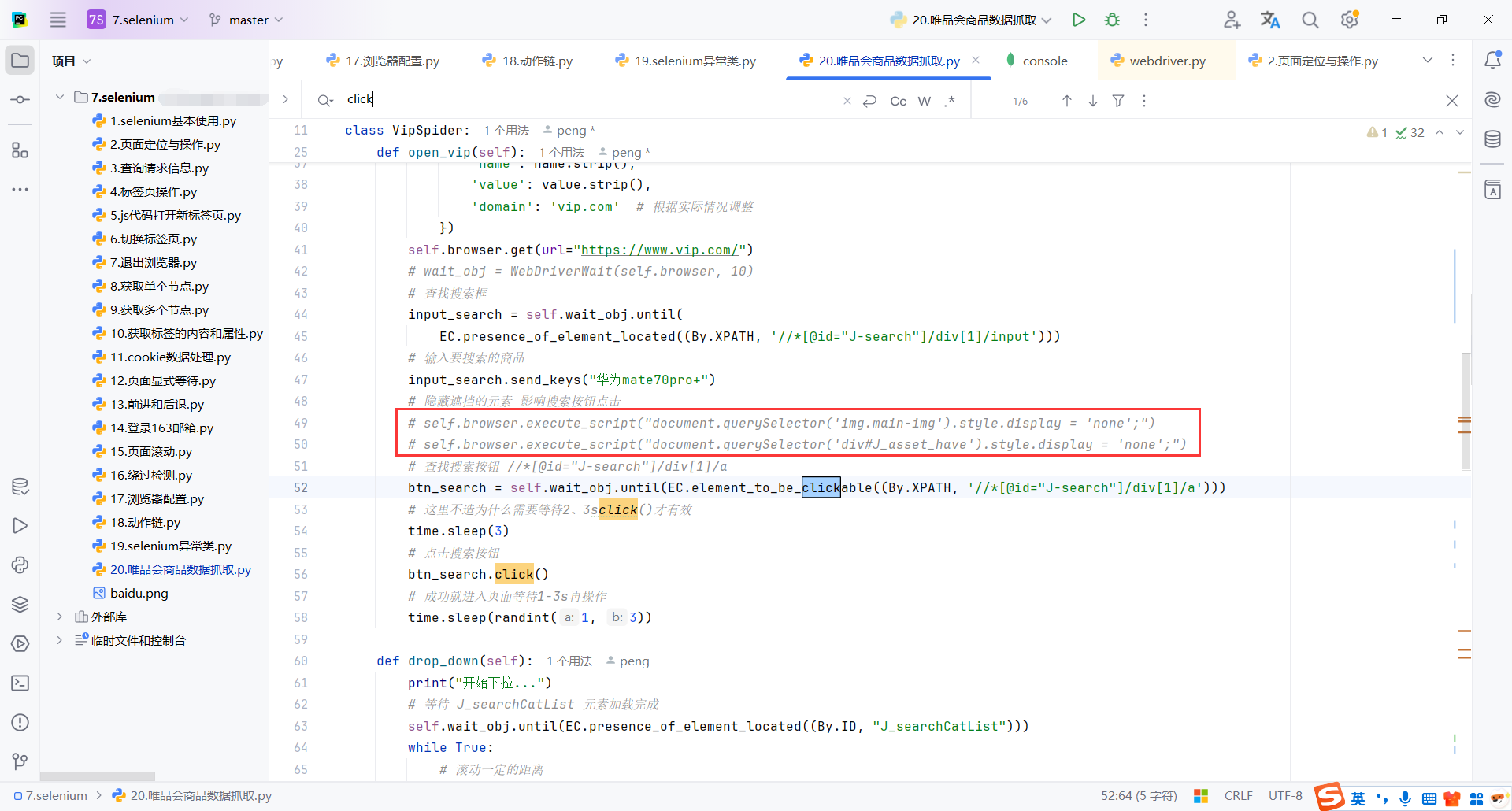Open run configuration selector dropdown
The width and height of the screenshot is (1512, 811).
[970, 20]
